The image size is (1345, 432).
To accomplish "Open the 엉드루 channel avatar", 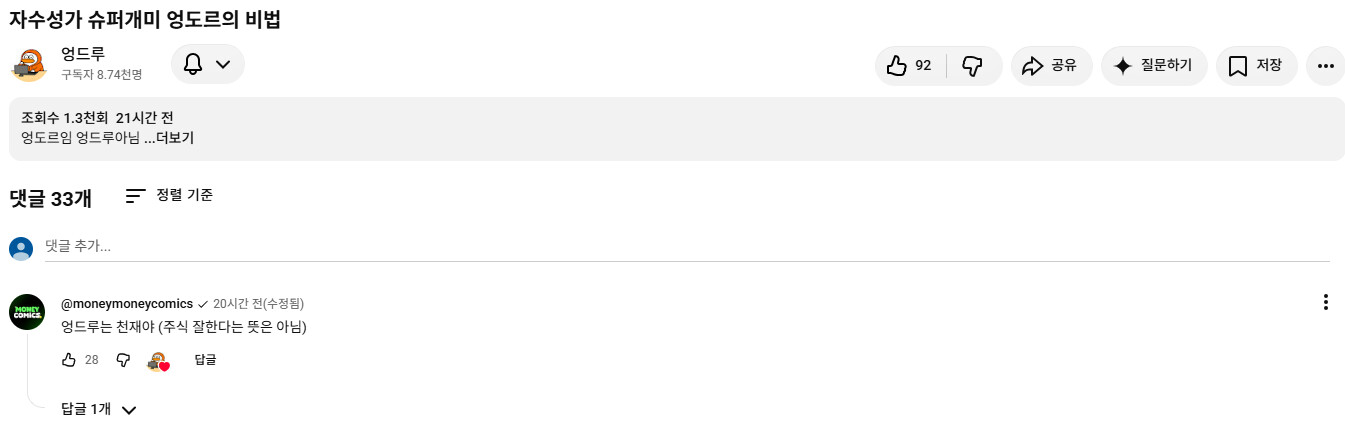I will coord(29,64).
